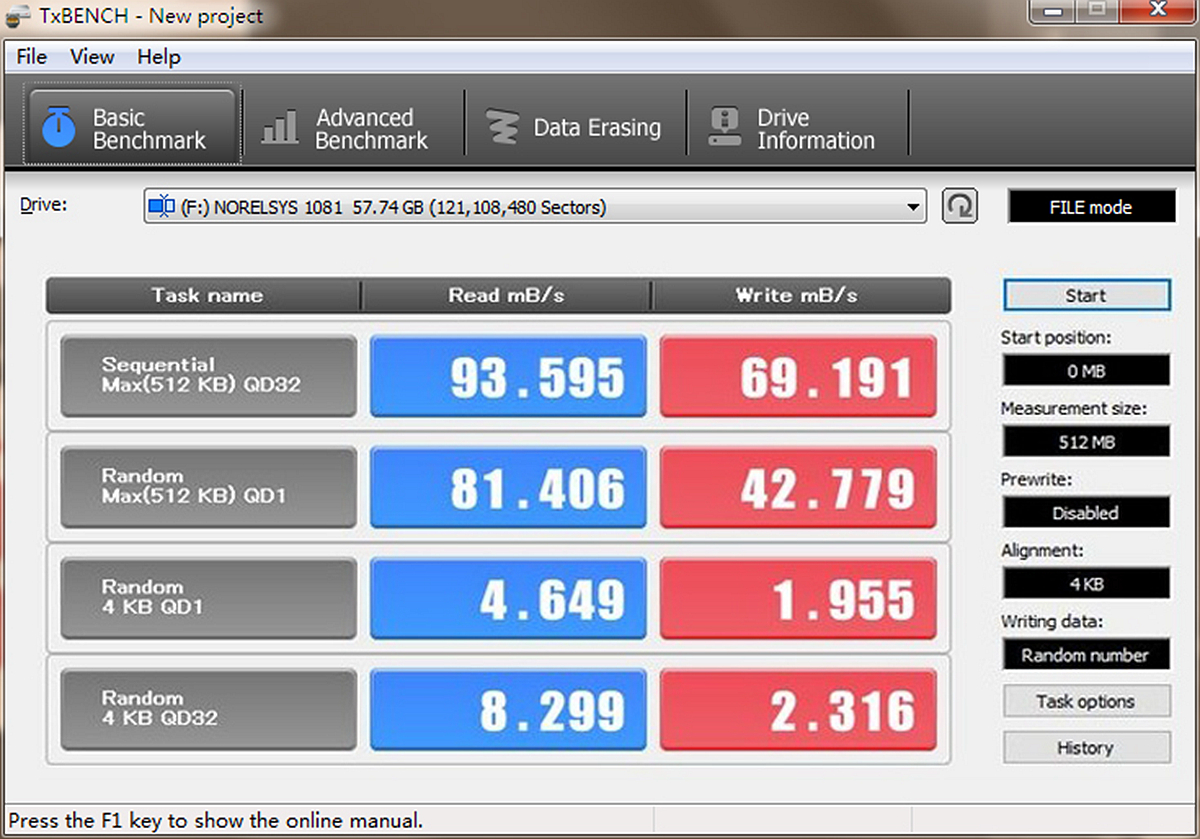This screenshot has height=839, width=1200.
Task: Open Task options
Action: (1086, 701)
